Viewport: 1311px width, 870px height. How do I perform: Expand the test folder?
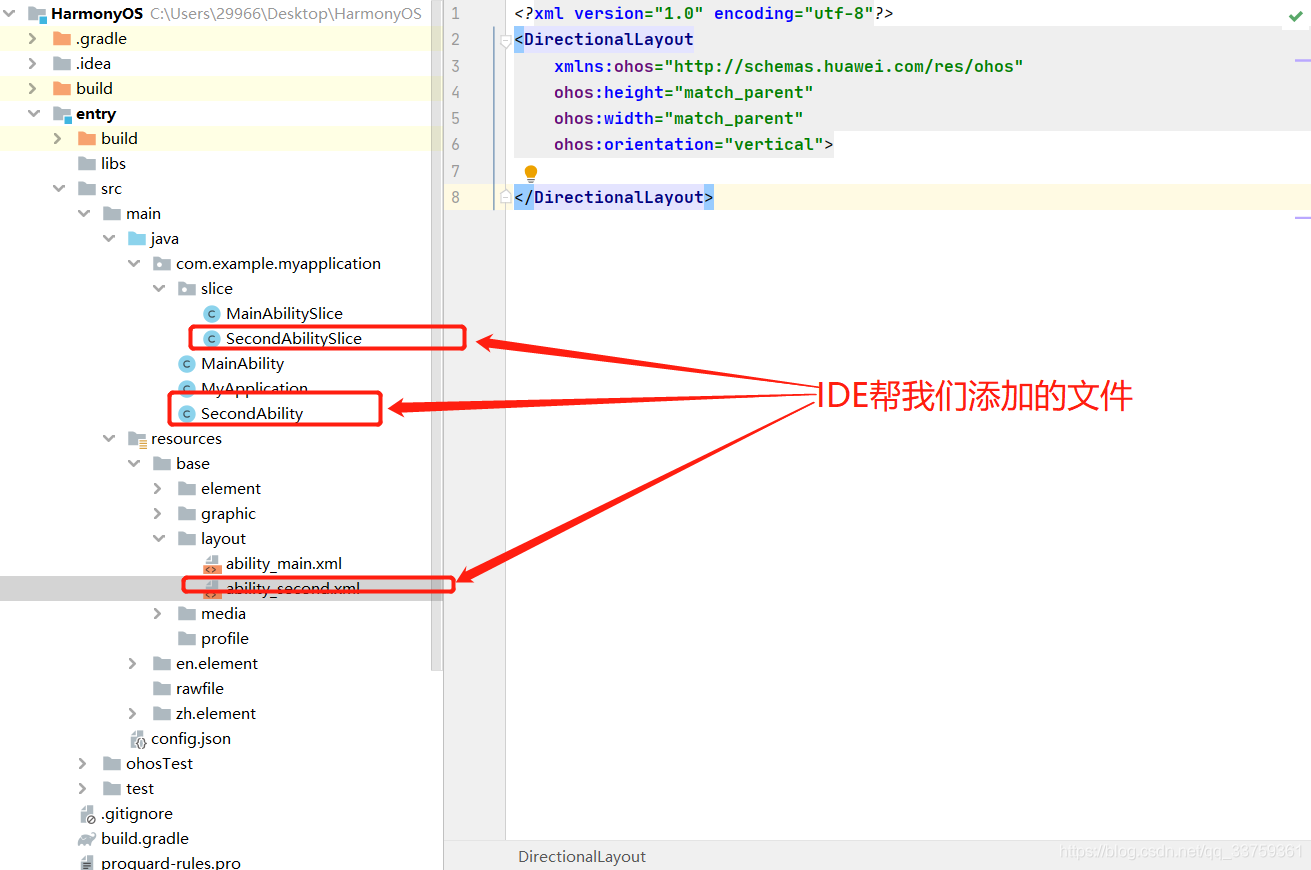[x=83, y=789]
